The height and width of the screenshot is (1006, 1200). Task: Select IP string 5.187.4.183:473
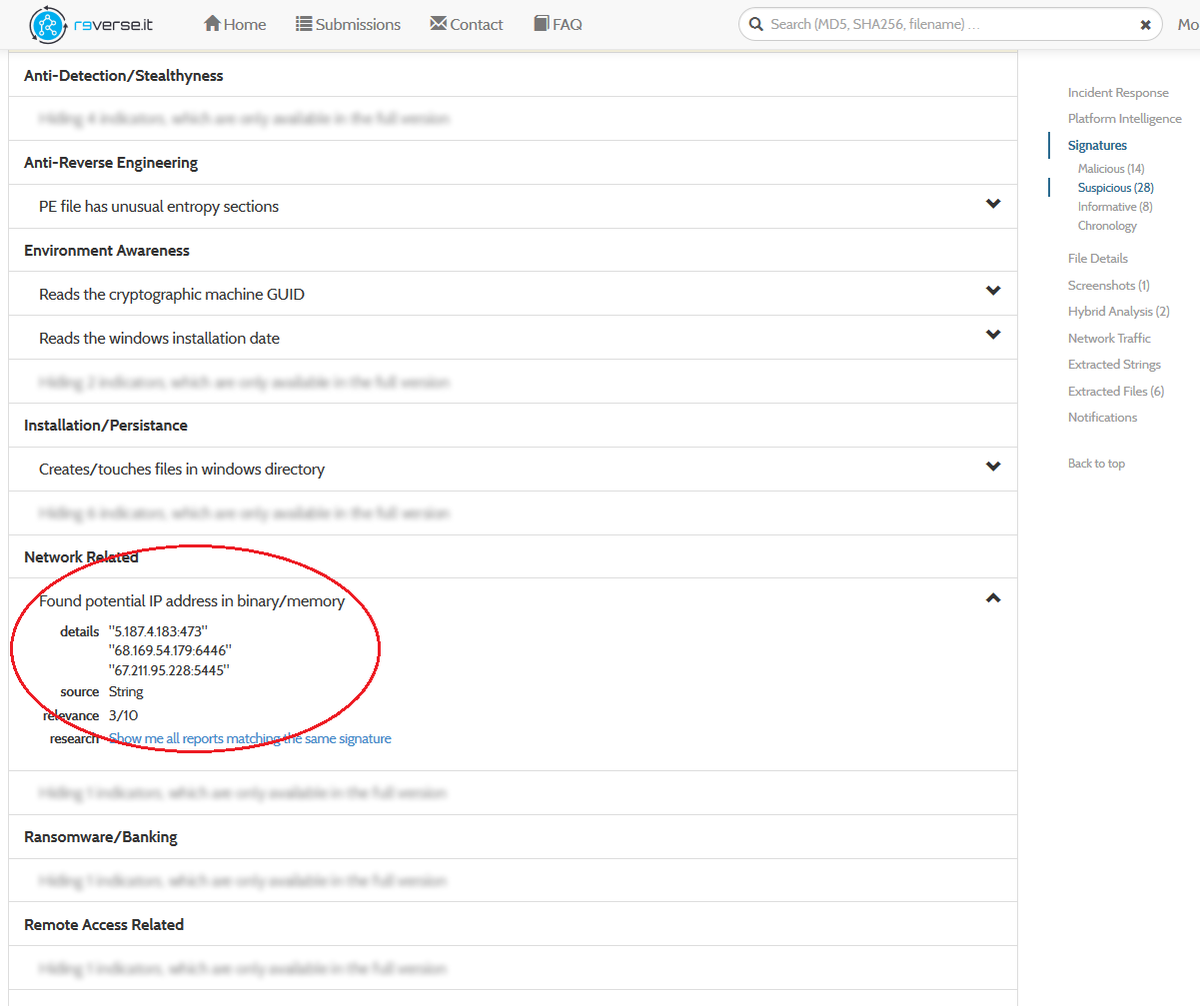tap(158, 632)
